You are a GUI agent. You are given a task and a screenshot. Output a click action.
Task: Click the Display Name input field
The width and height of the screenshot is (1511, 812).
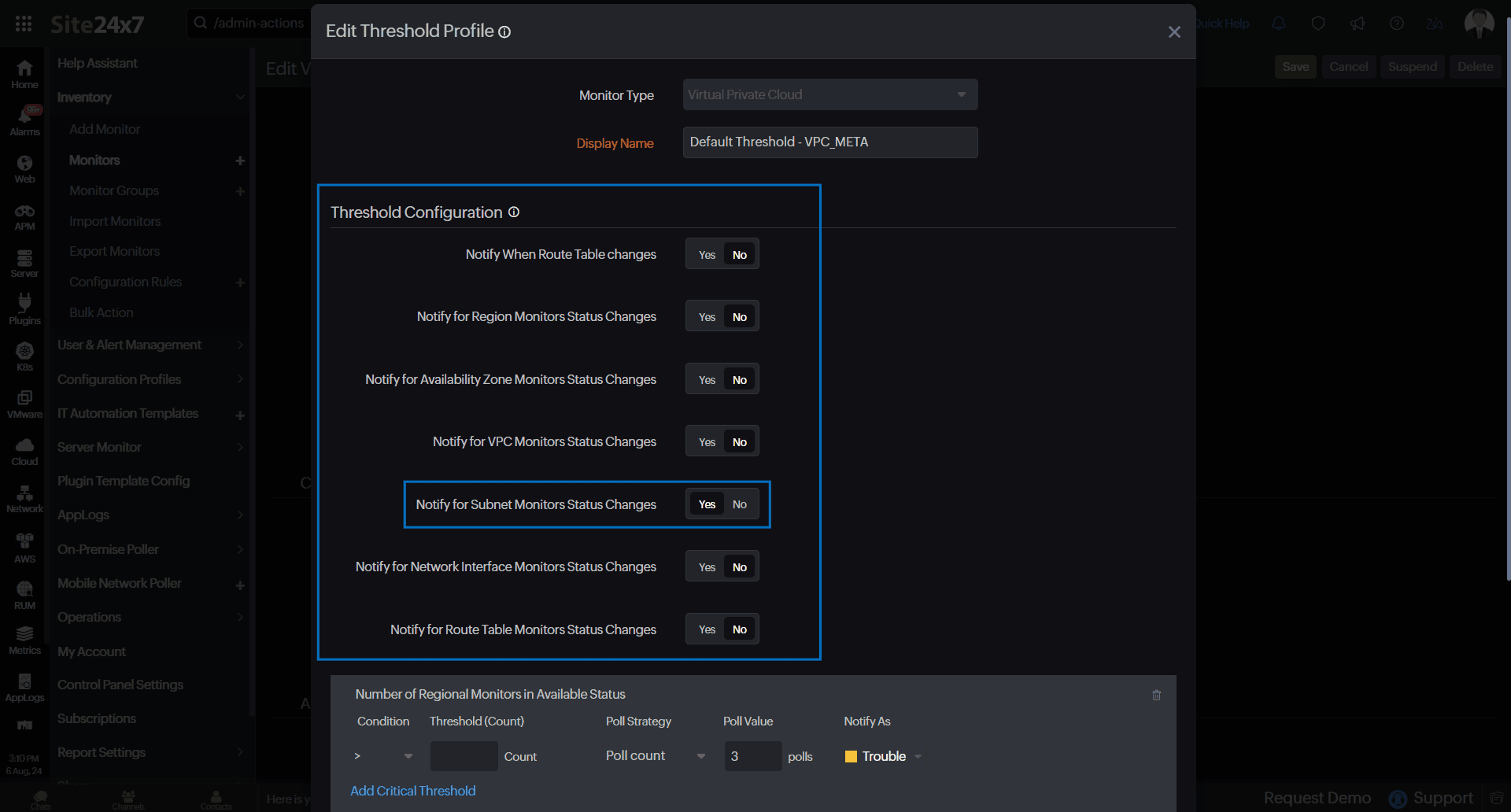tap(829, 142)
